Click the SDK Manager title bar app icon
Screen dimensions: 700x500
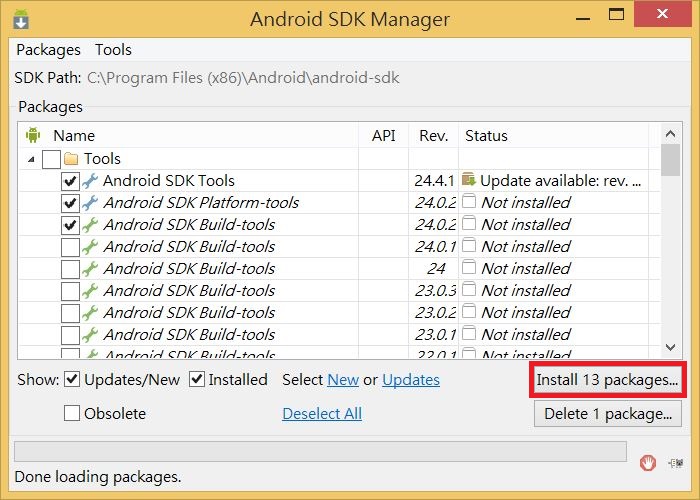coord(21,19)
